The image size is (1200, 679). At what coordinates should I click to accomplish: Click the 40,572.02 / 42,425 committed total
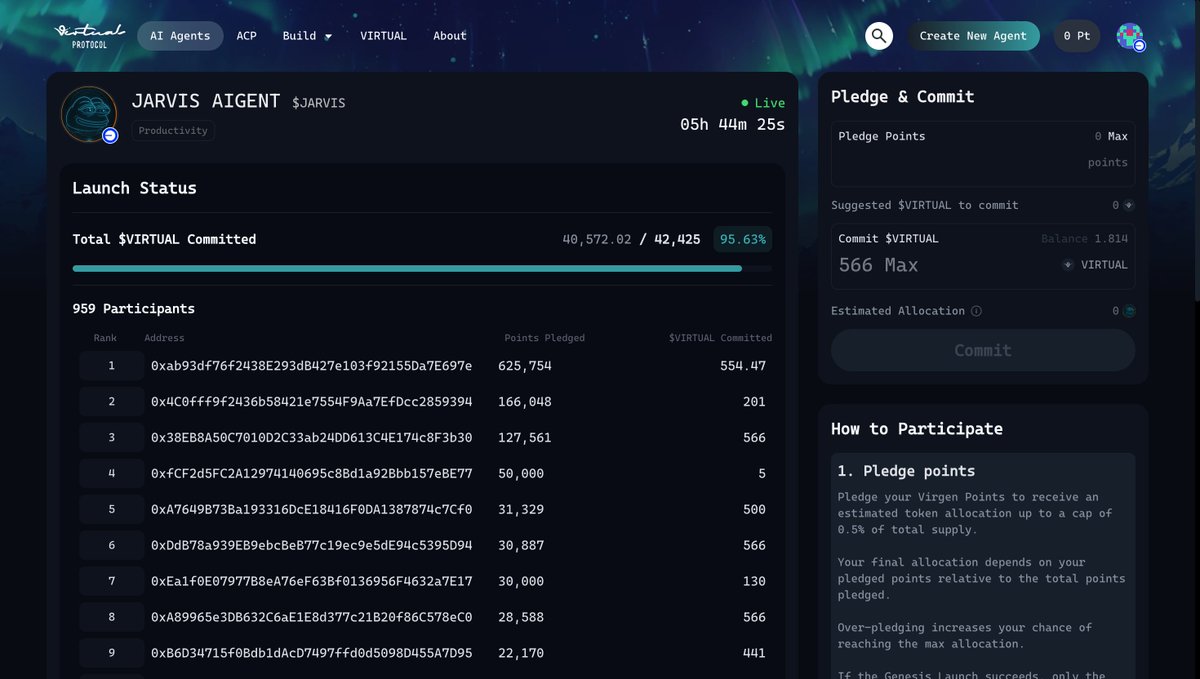(x=631, y=240)
